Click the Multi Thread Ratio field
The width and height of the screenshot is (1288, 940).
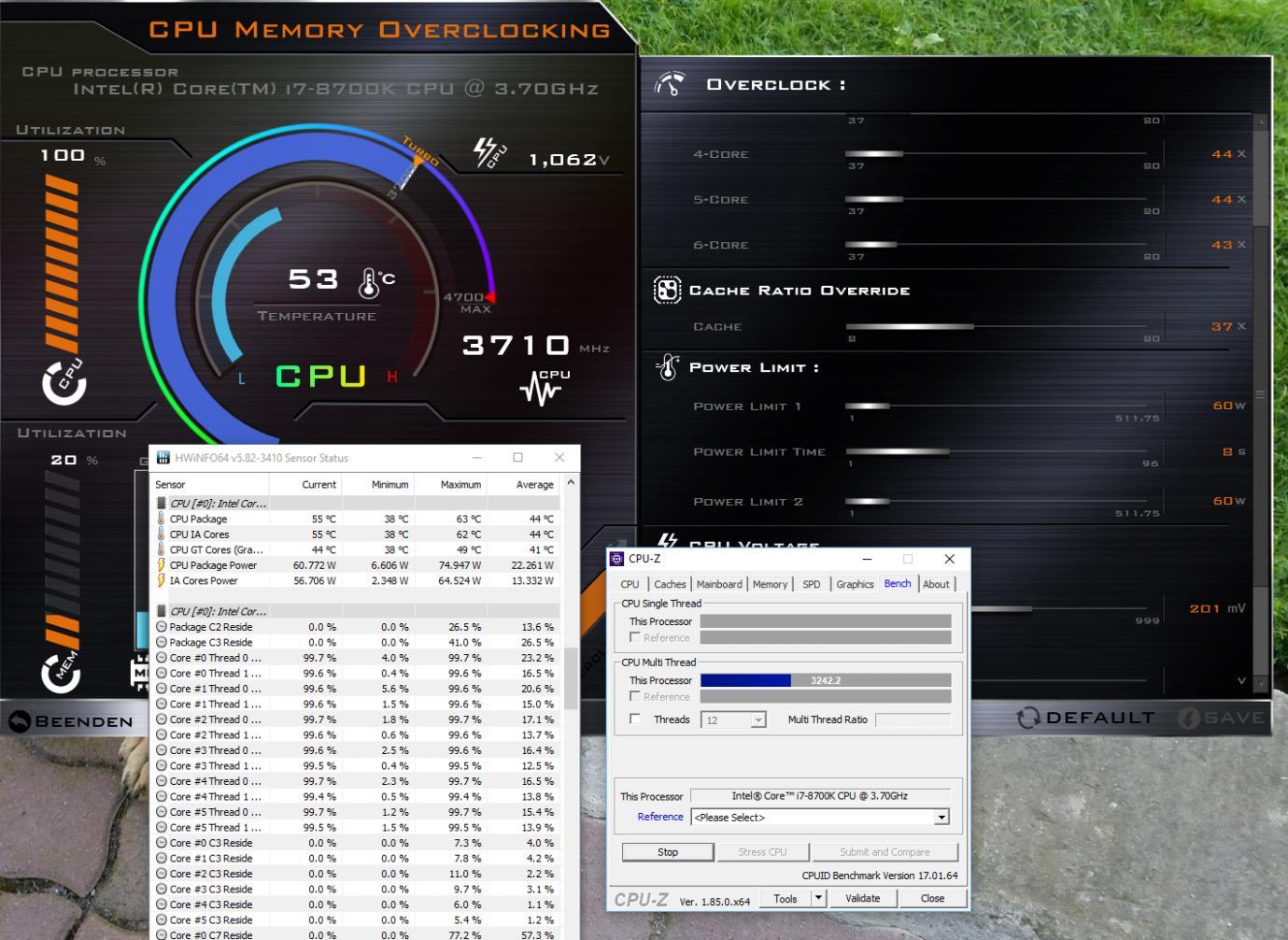[913, 719]
